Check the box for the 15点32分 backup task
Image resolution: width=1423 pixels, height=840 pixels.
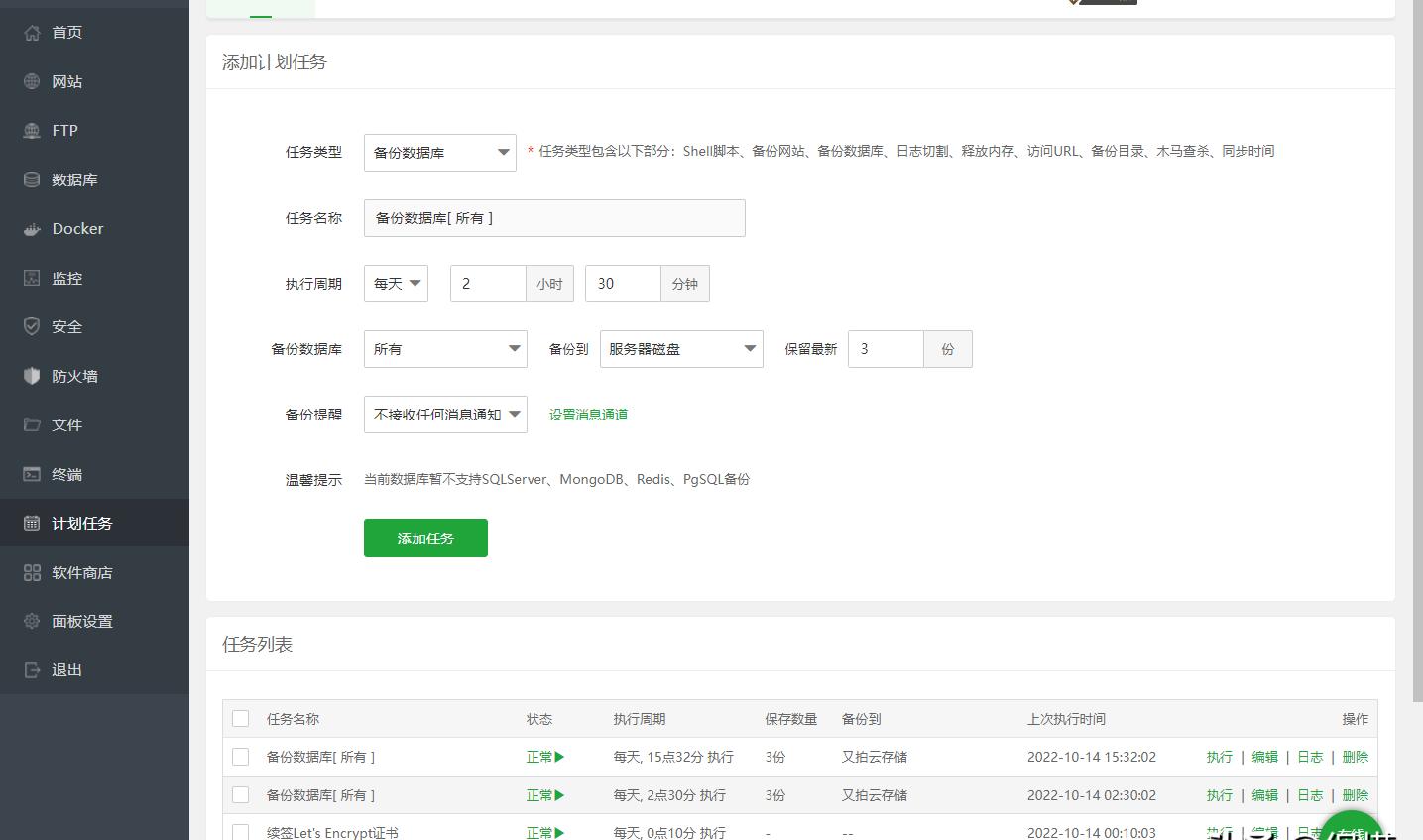[x=240, y=757]
